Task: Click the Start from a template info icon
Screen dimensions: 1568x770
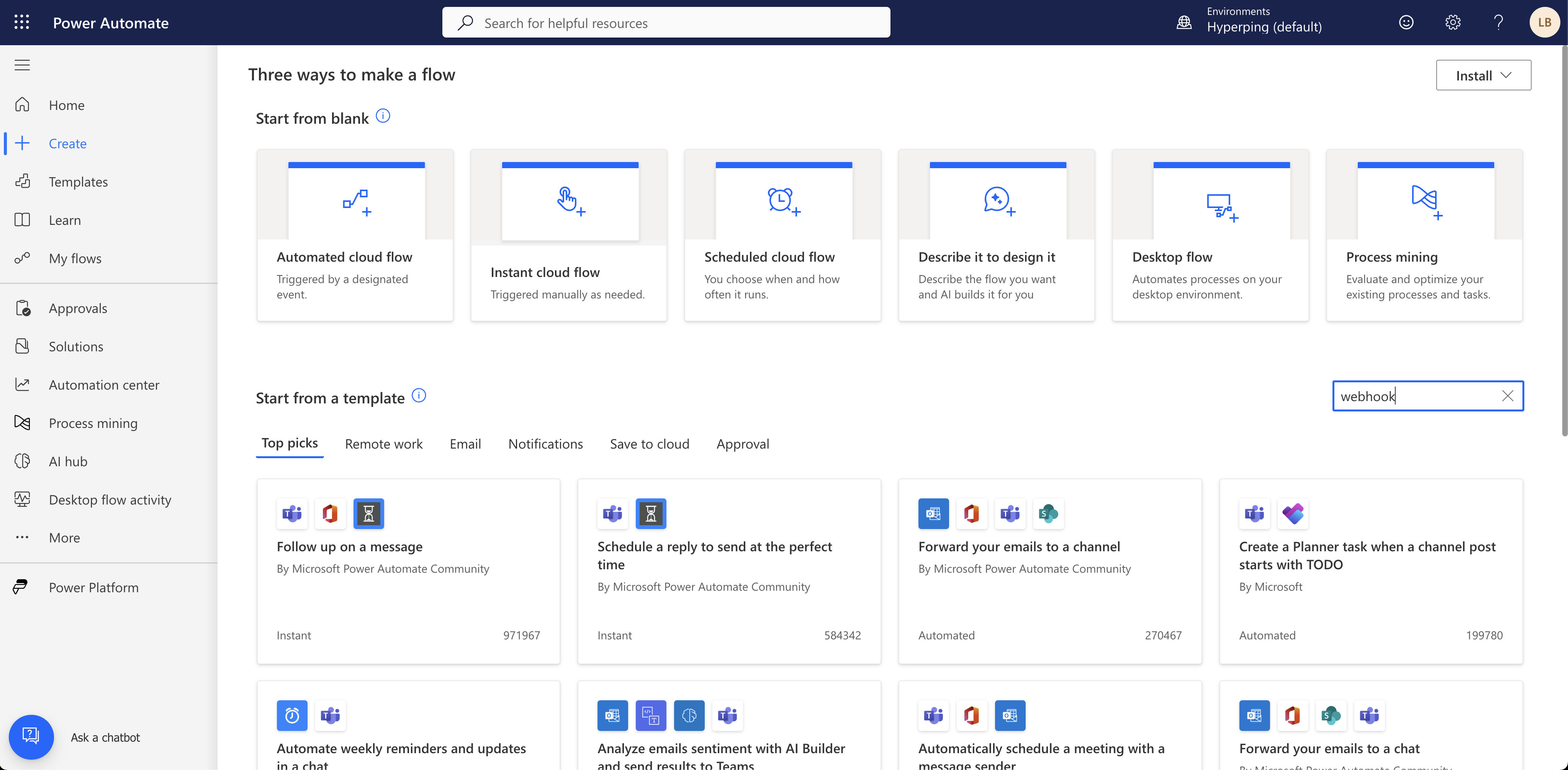Action: pos(419,396)
